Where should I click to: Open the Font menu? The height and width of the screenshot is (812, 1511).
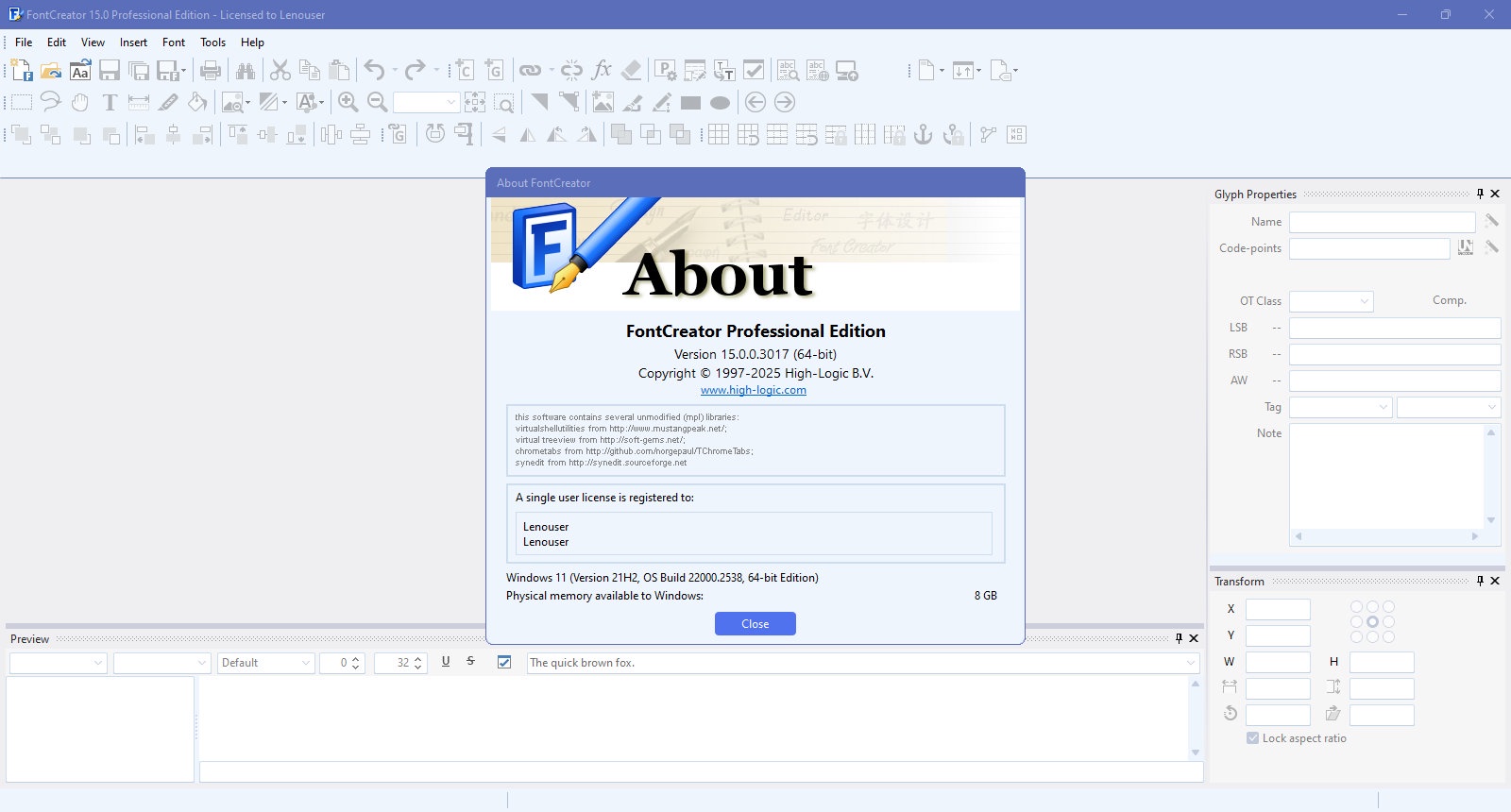pyautogui.click(x=174, y=42)
